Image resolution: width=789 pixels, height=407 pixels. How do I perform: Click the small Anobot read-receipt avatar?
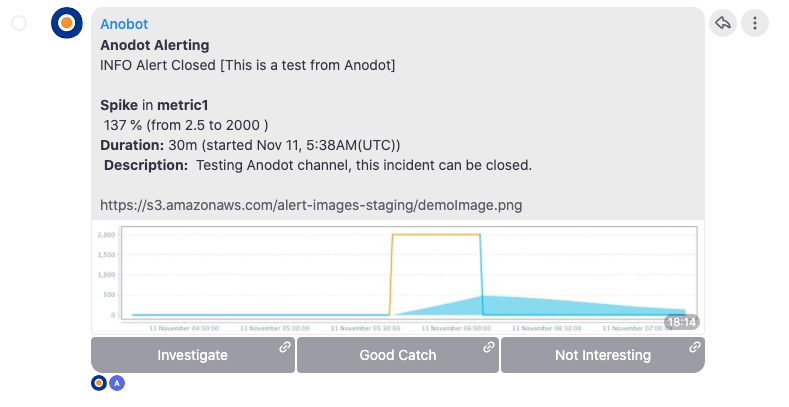pyautogui.click(x=99, y=383)
